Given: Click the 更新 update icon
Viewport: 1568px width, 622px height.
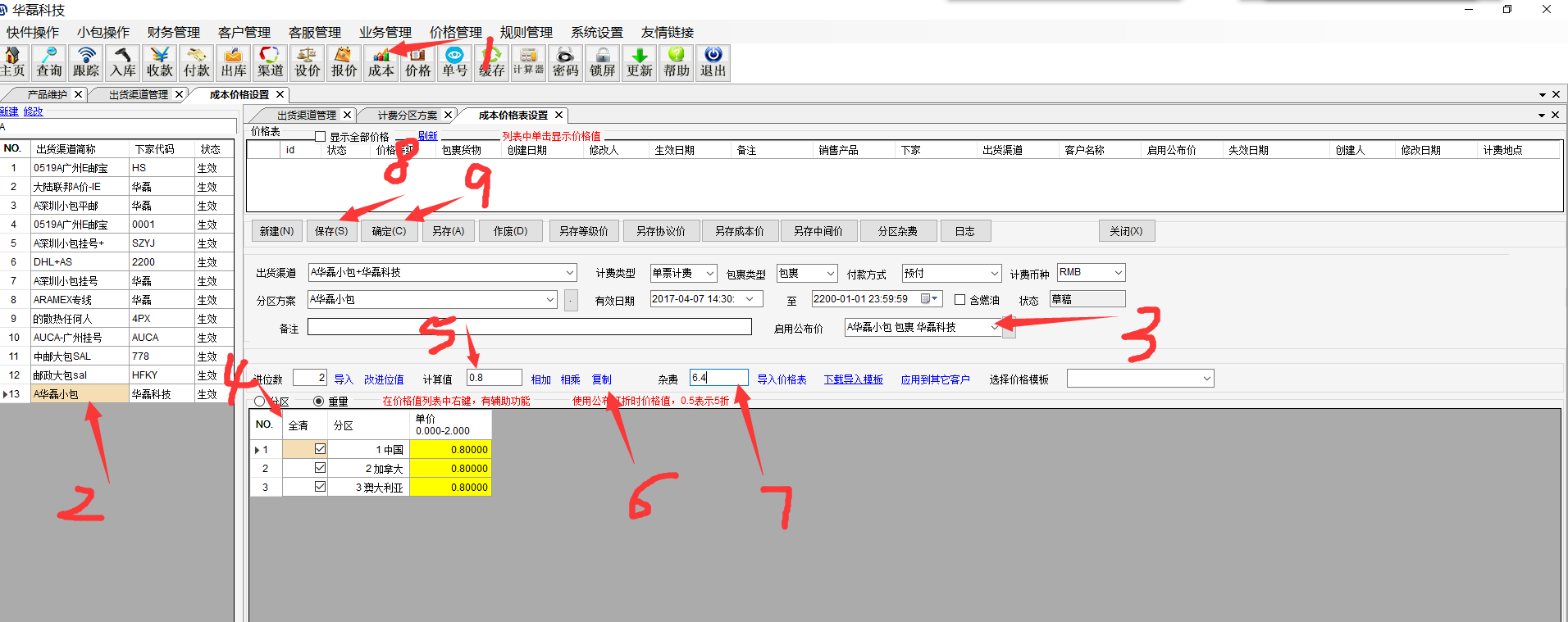Looking at the screenshot, I should (x=639, y=62).
